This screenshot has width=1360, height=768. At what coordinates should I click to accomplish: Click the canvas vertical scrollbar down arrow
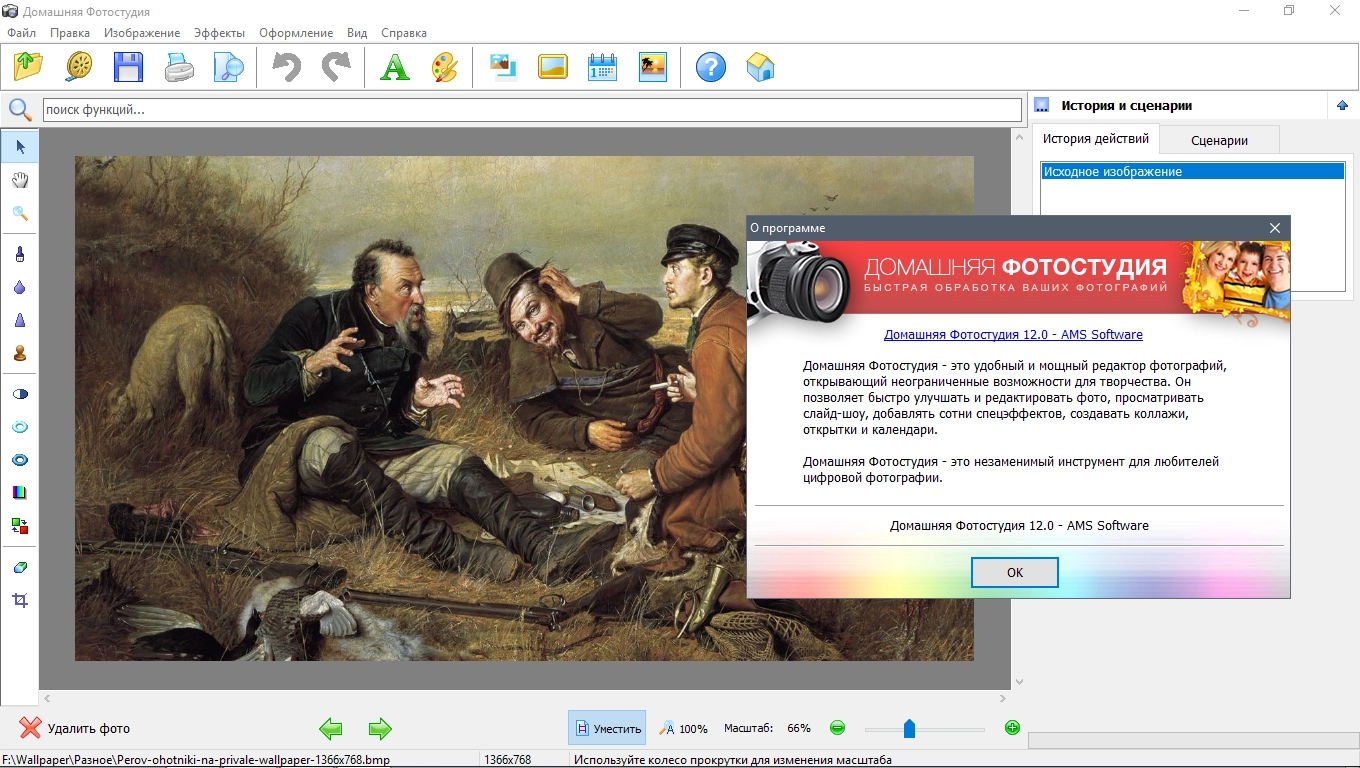(x=1019, y=682)
